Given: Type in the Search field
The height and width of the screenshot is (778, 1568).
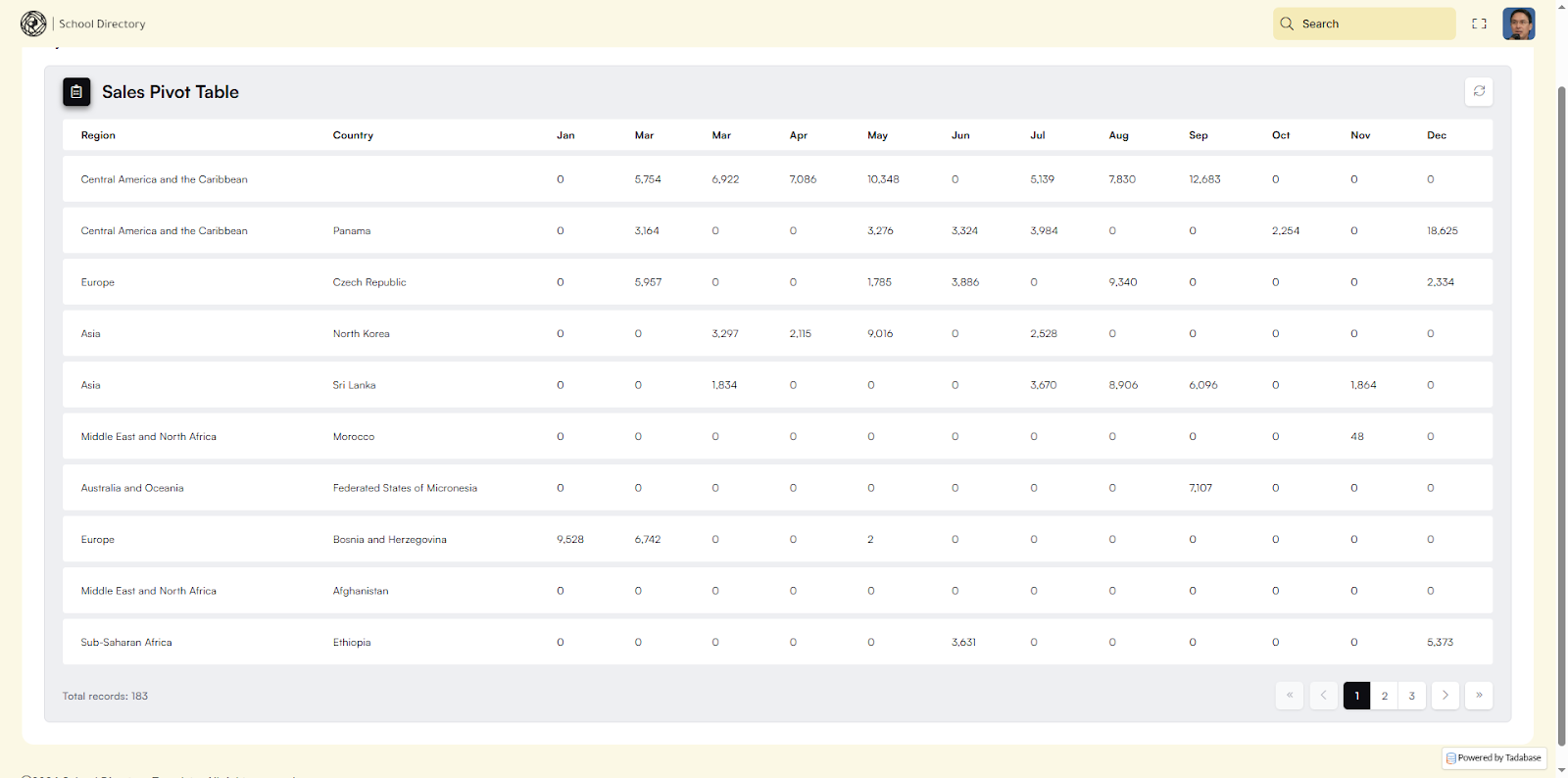Looking at the screenshot, I should pos(1372,24).
